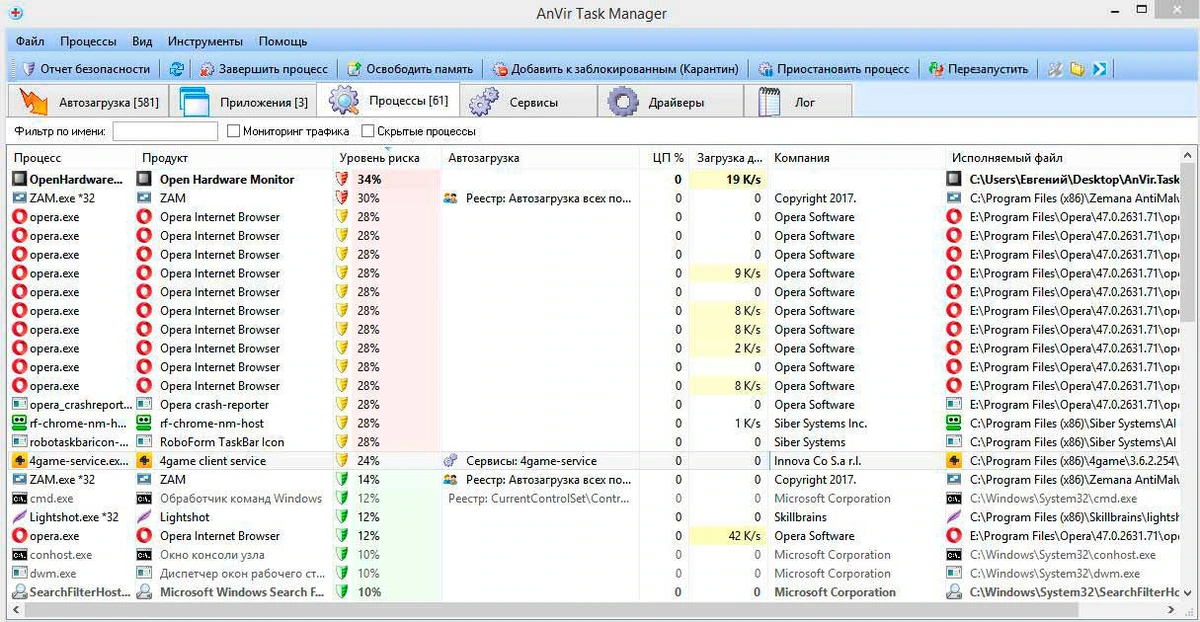Sort by the ЦП % column header
Viewport: 1200px width, 622px height.
(665, 158)
